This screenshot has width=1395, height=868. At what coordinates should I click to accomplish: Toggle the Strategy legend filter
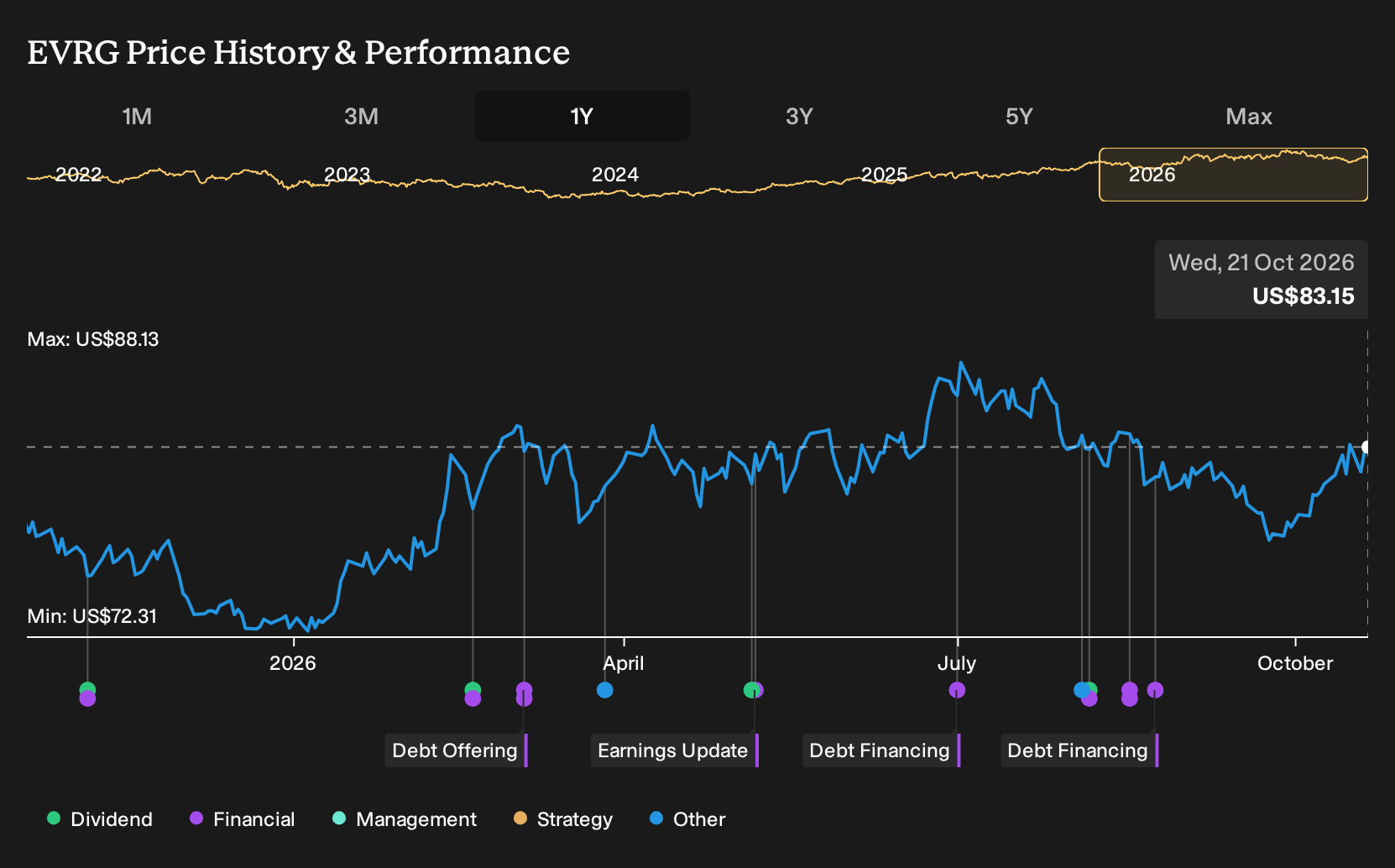pyautogui.click(x=563, y=819)
